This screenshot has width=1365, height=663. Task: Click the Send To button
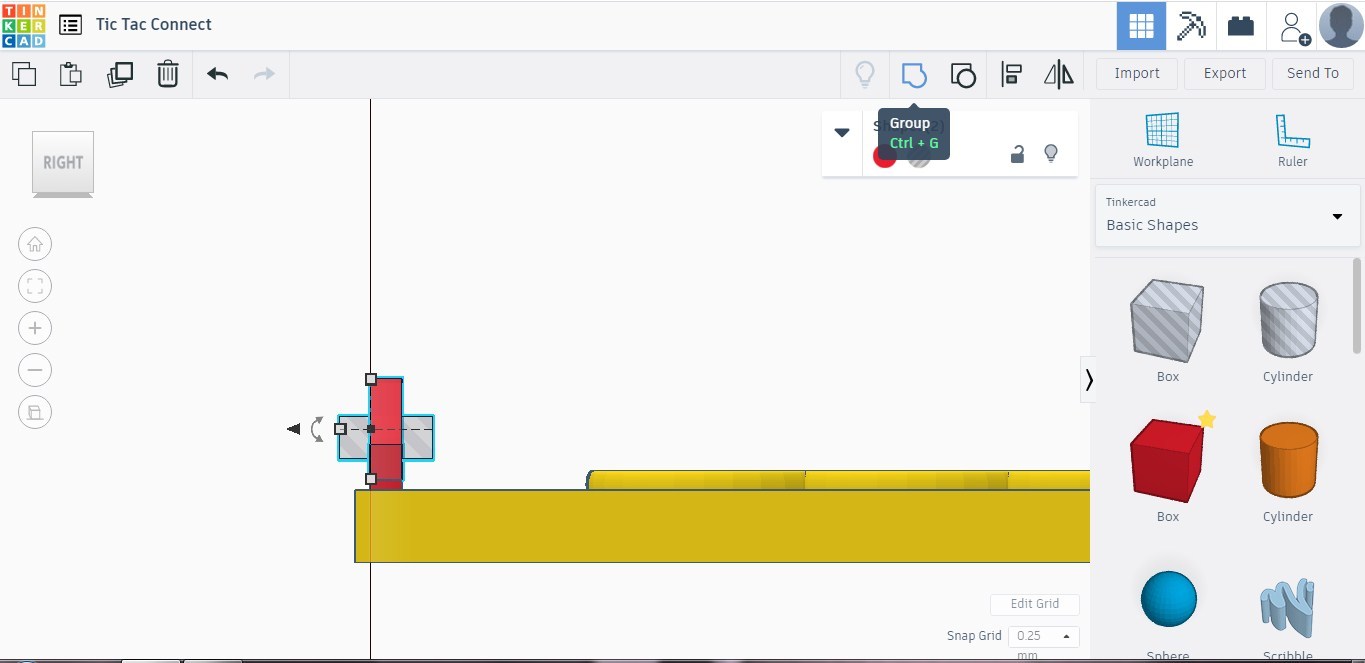[x=1313, y=73]
